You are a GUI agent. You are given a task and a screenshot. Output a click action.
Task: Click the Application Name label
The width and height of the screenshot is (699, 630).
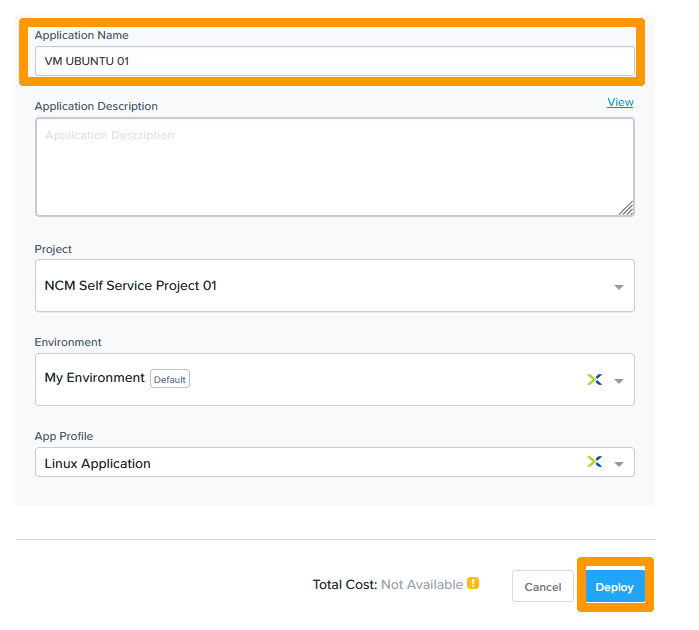click(82, 35)
